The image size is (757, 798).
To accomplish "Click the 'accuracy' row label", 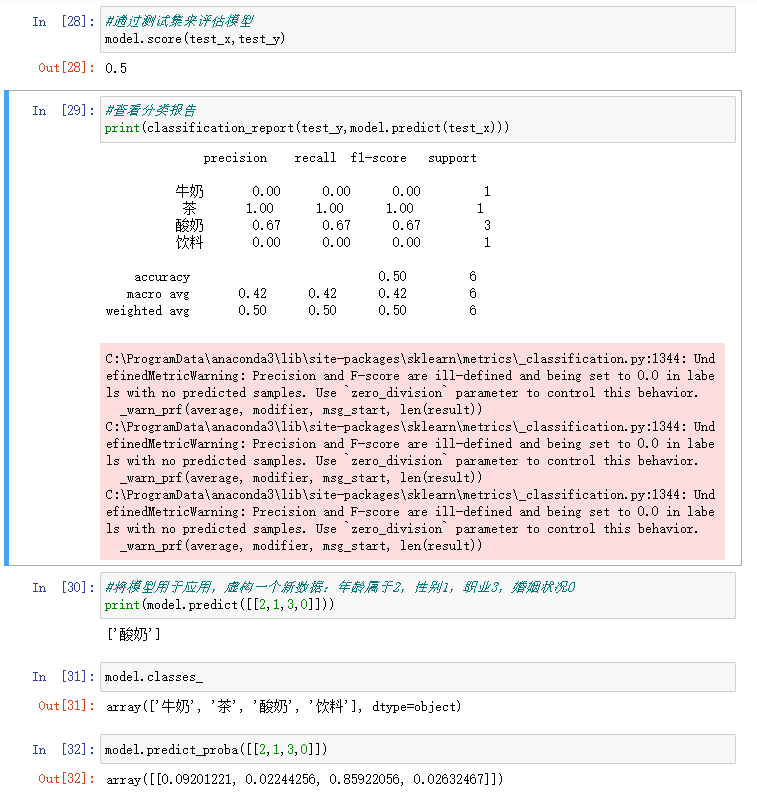I will pyautogui.click(x=162, y=277).
